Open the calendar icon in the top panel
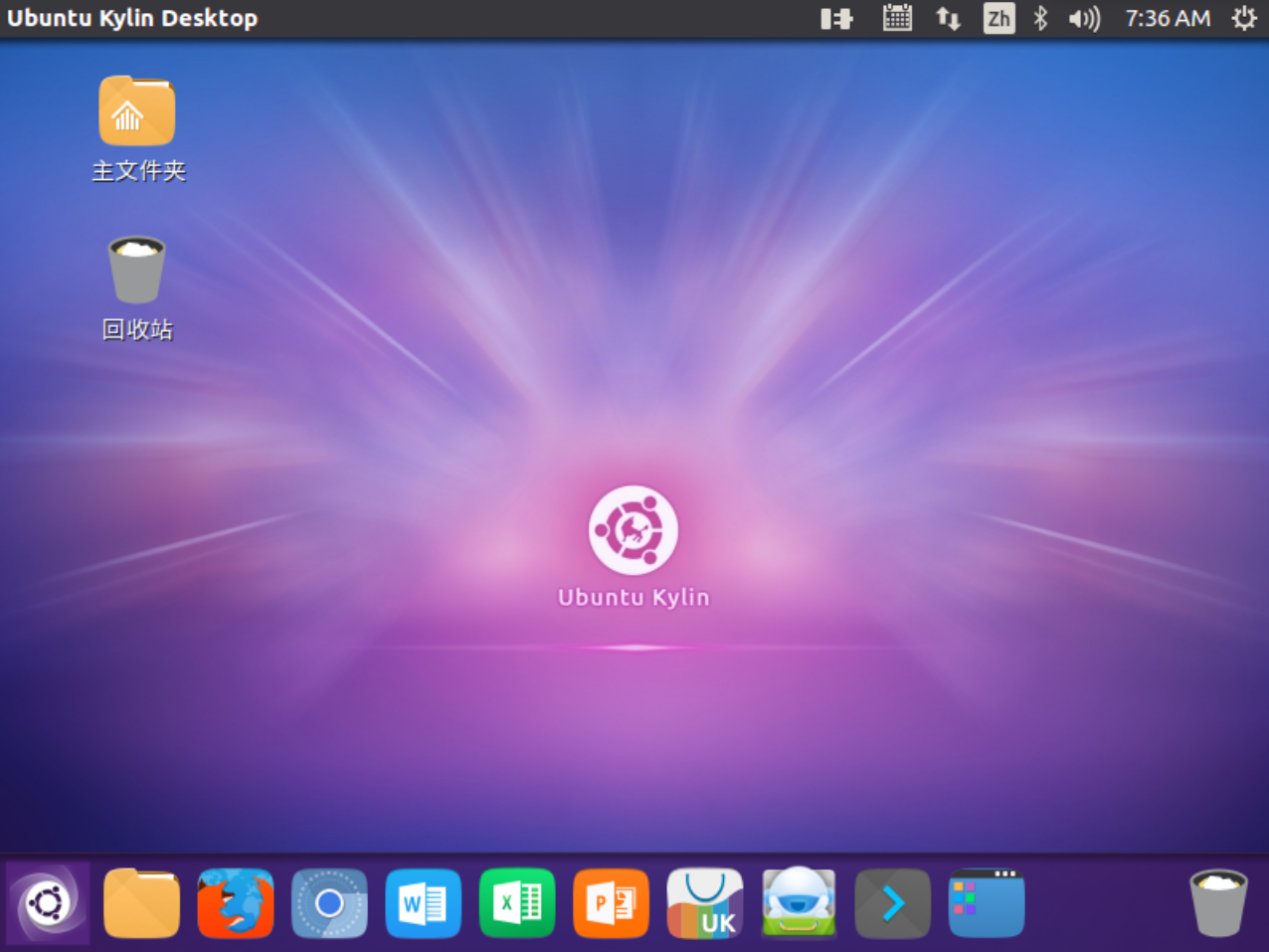The image size is (1269, 952). coord(897,17)
